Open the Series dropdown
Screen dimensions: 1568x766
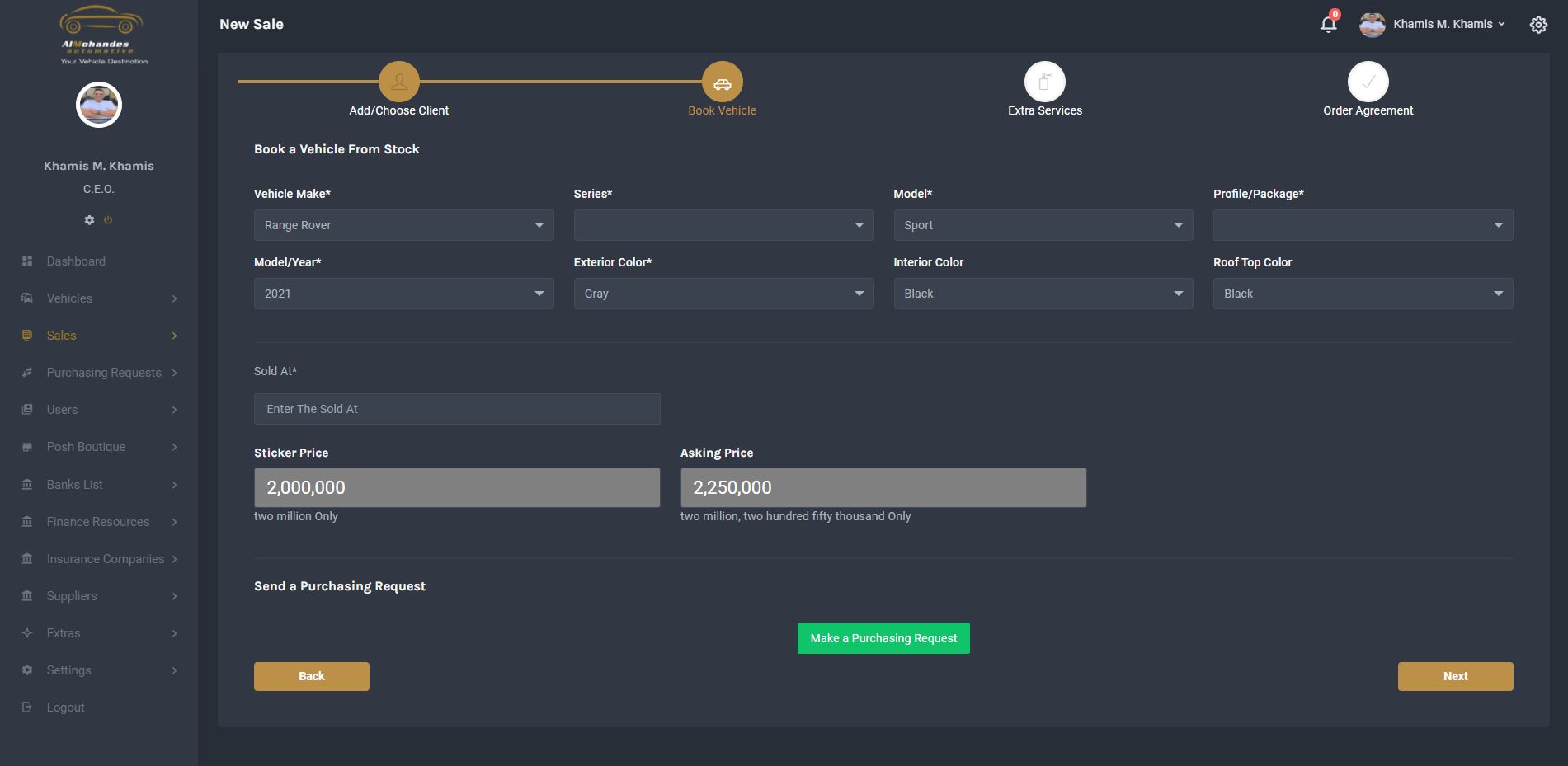click(723, 225)
